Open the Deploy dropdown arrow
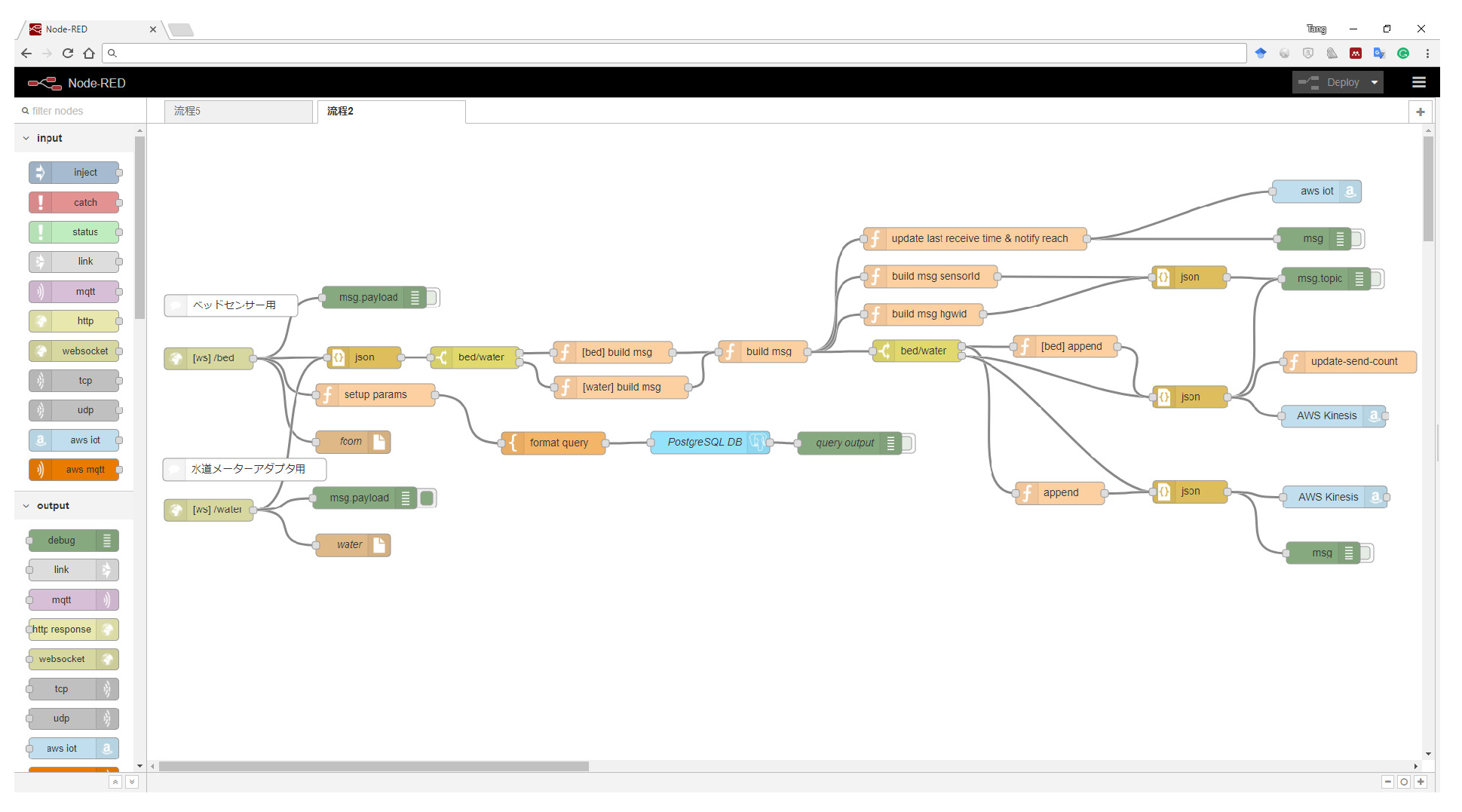 click(x=1375, y=83)
